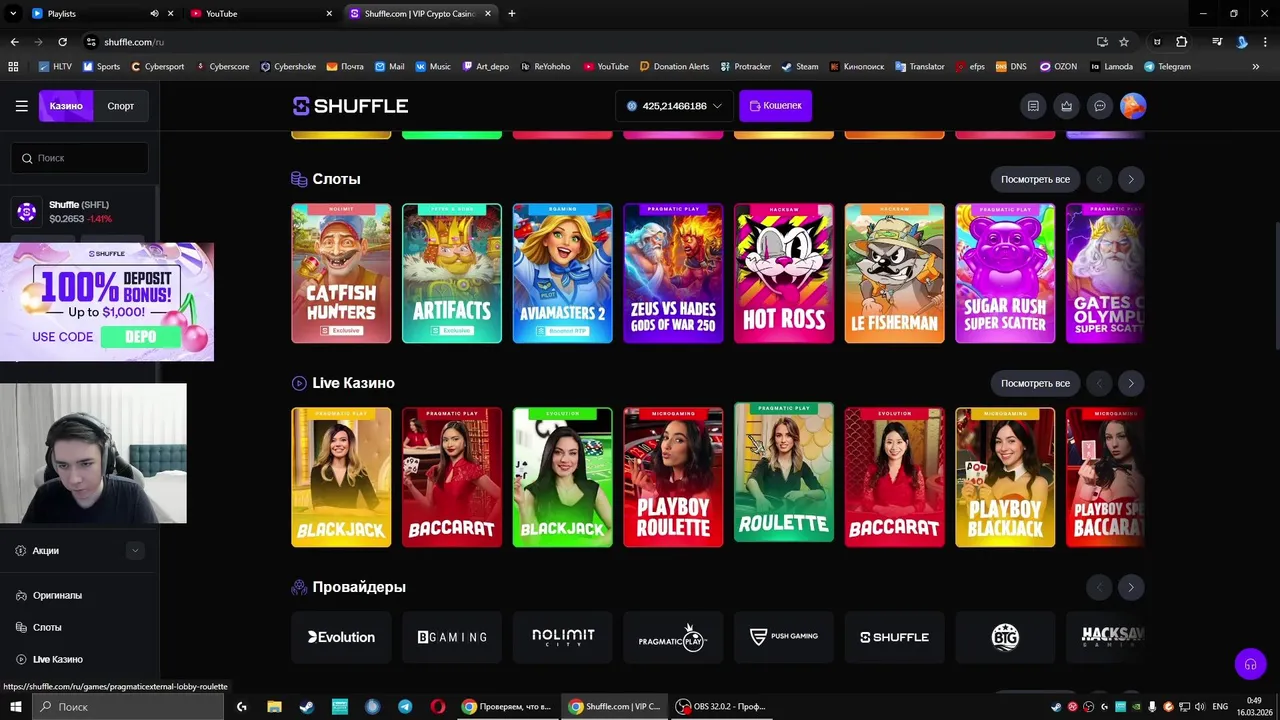Select the Pragmatic Play provider
This screenshot has width=1280, height=720.
(673, 637)
